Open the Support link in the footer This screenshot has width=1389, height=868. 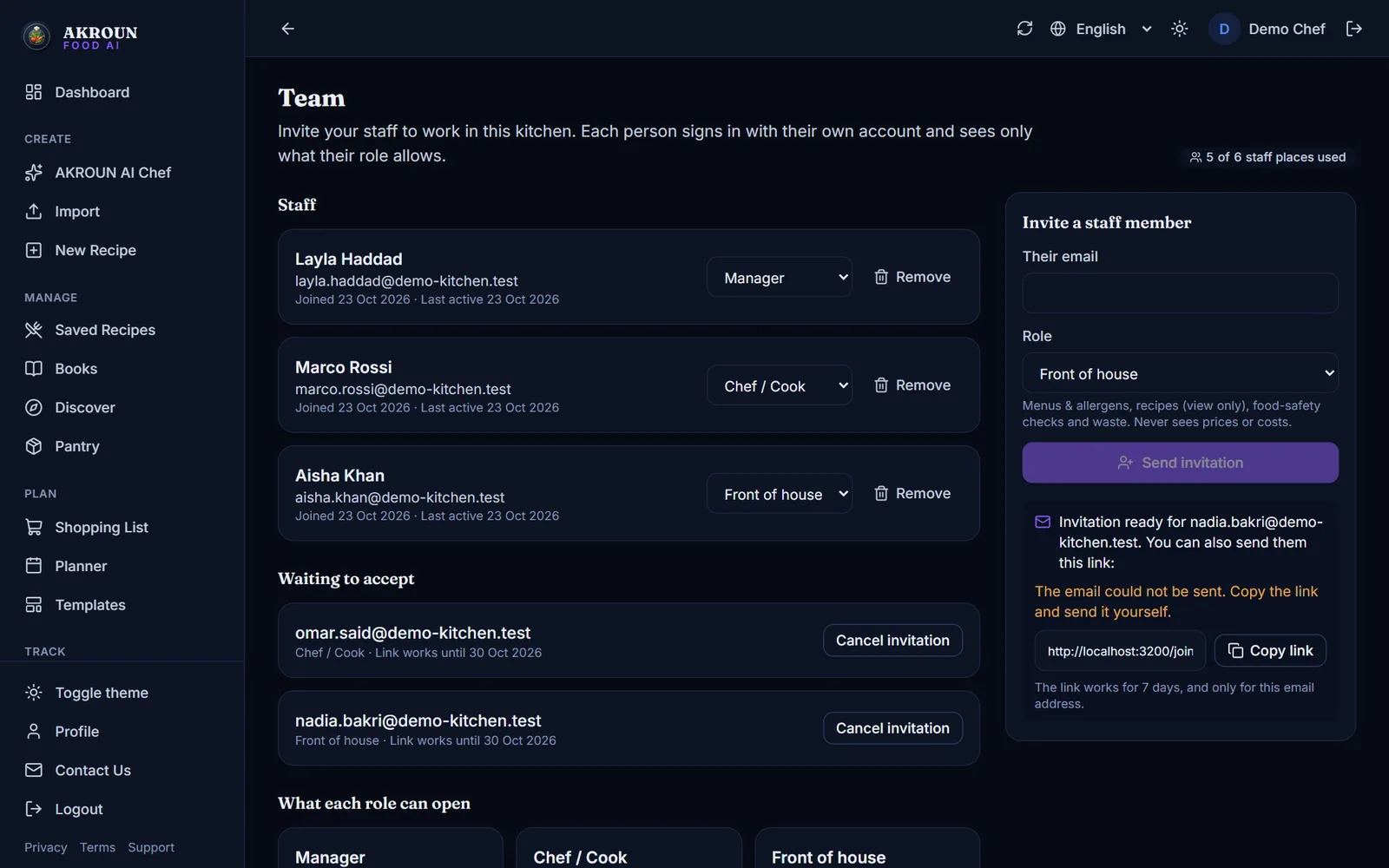point(151,847)
